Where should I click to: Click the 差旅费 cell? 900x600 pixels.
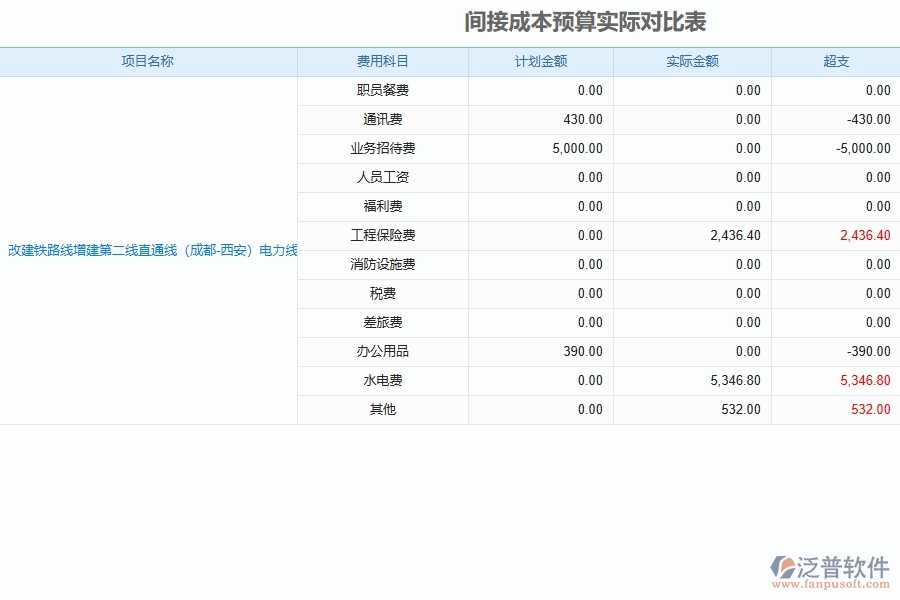click(x=383, y=322)
